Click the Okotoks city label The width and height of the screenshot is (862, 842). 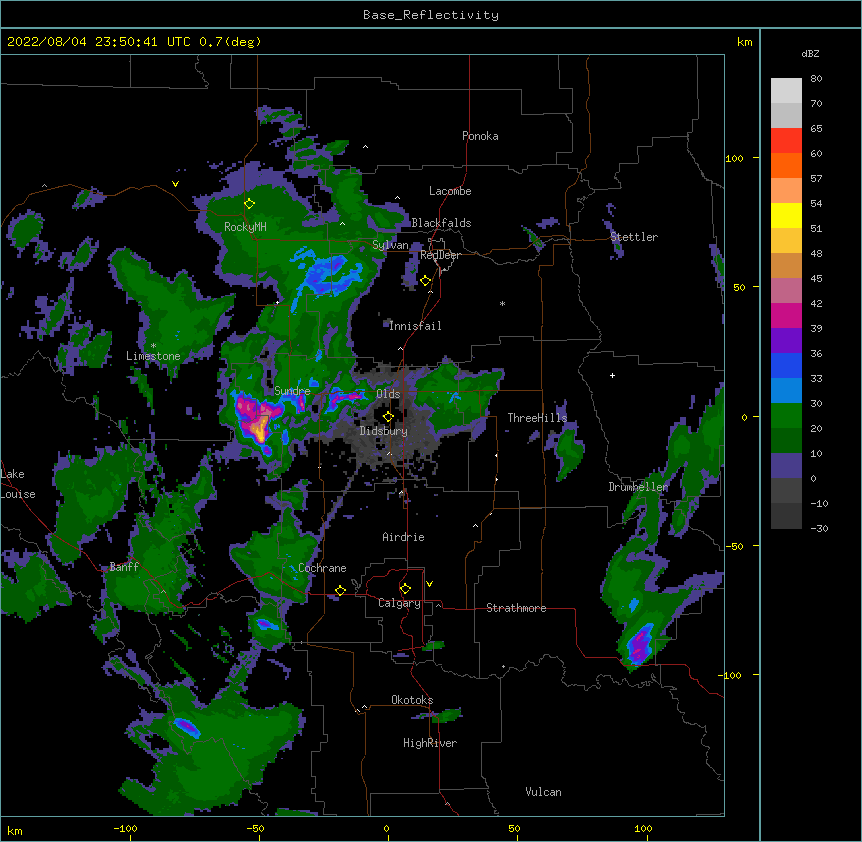coord(412,700)
